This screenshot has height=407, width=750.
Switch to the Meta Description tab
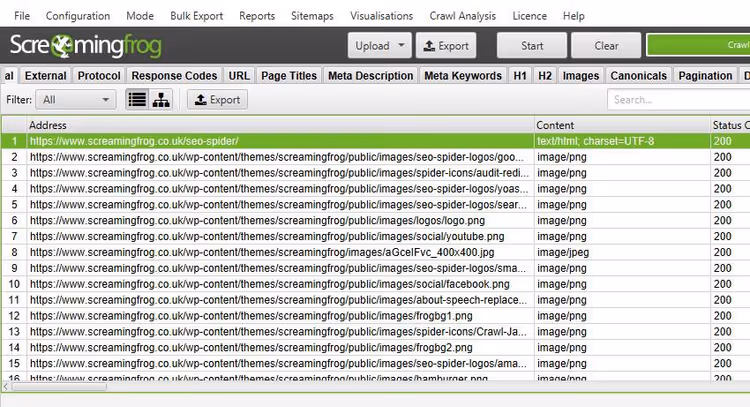coord(371,76)
